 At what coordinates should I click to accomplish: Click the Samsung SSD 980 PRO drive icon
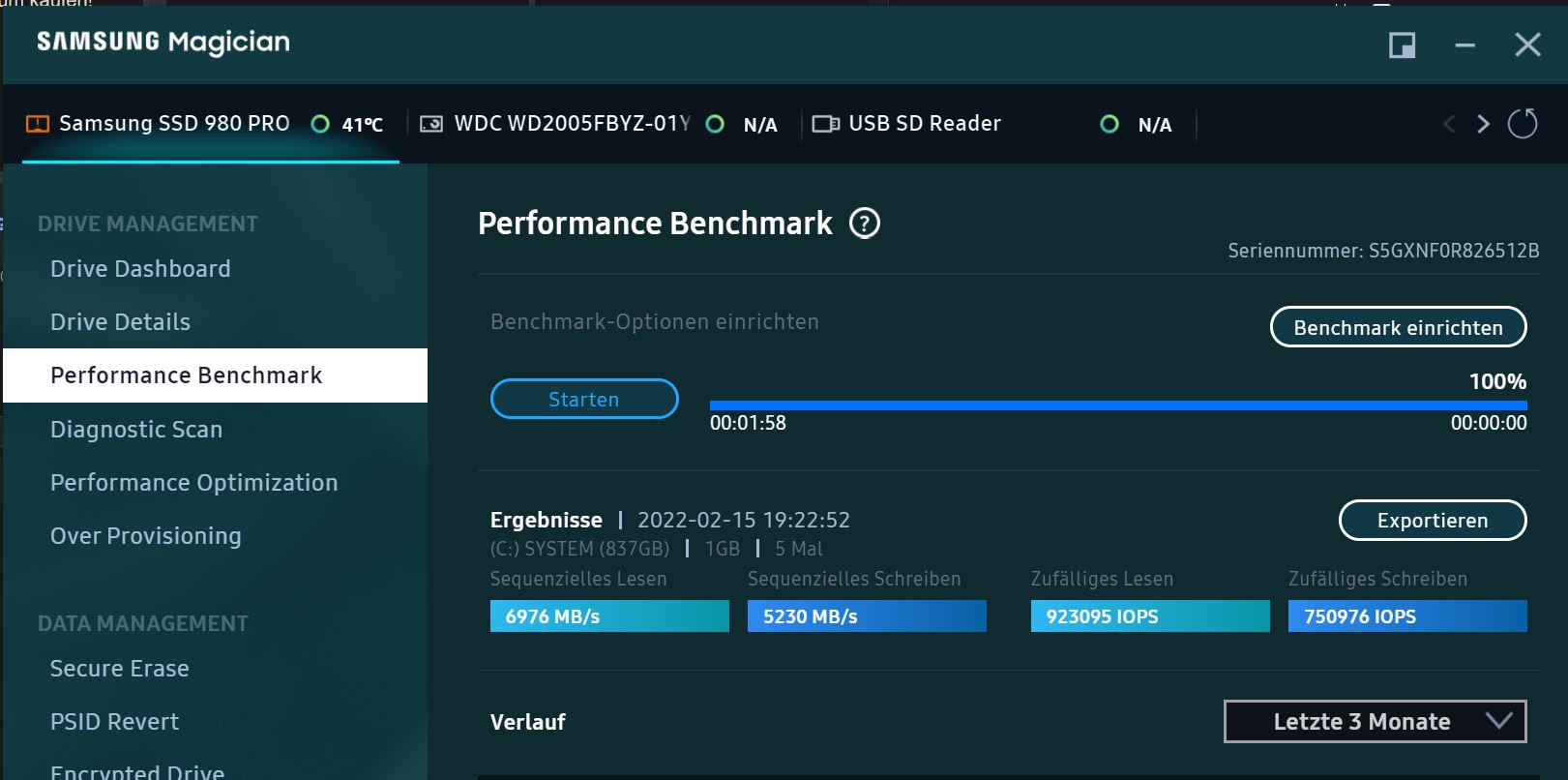coord(37,124)
